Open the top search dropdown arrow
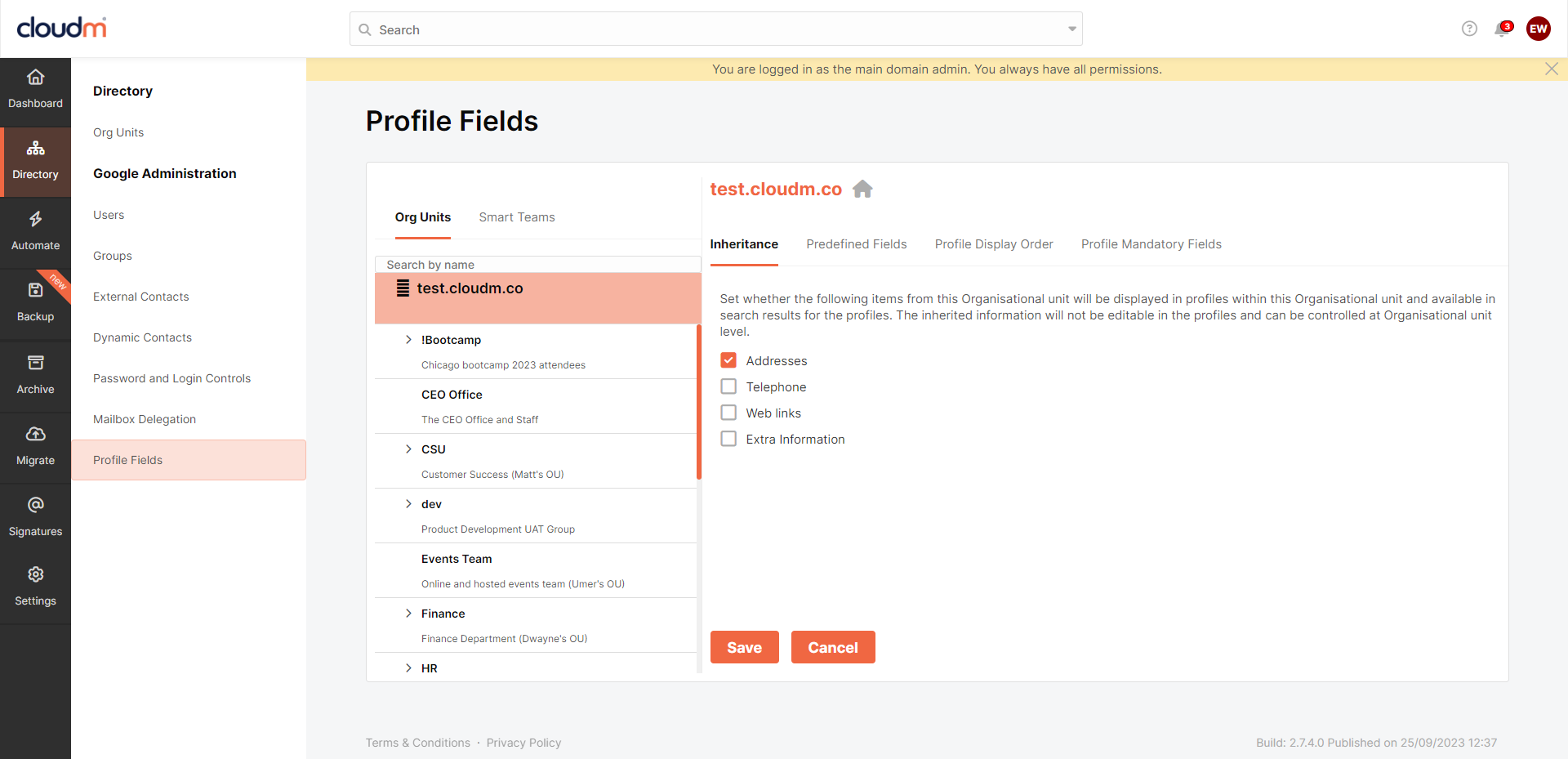This screenshot has width=1568, height=759. 1071,29
